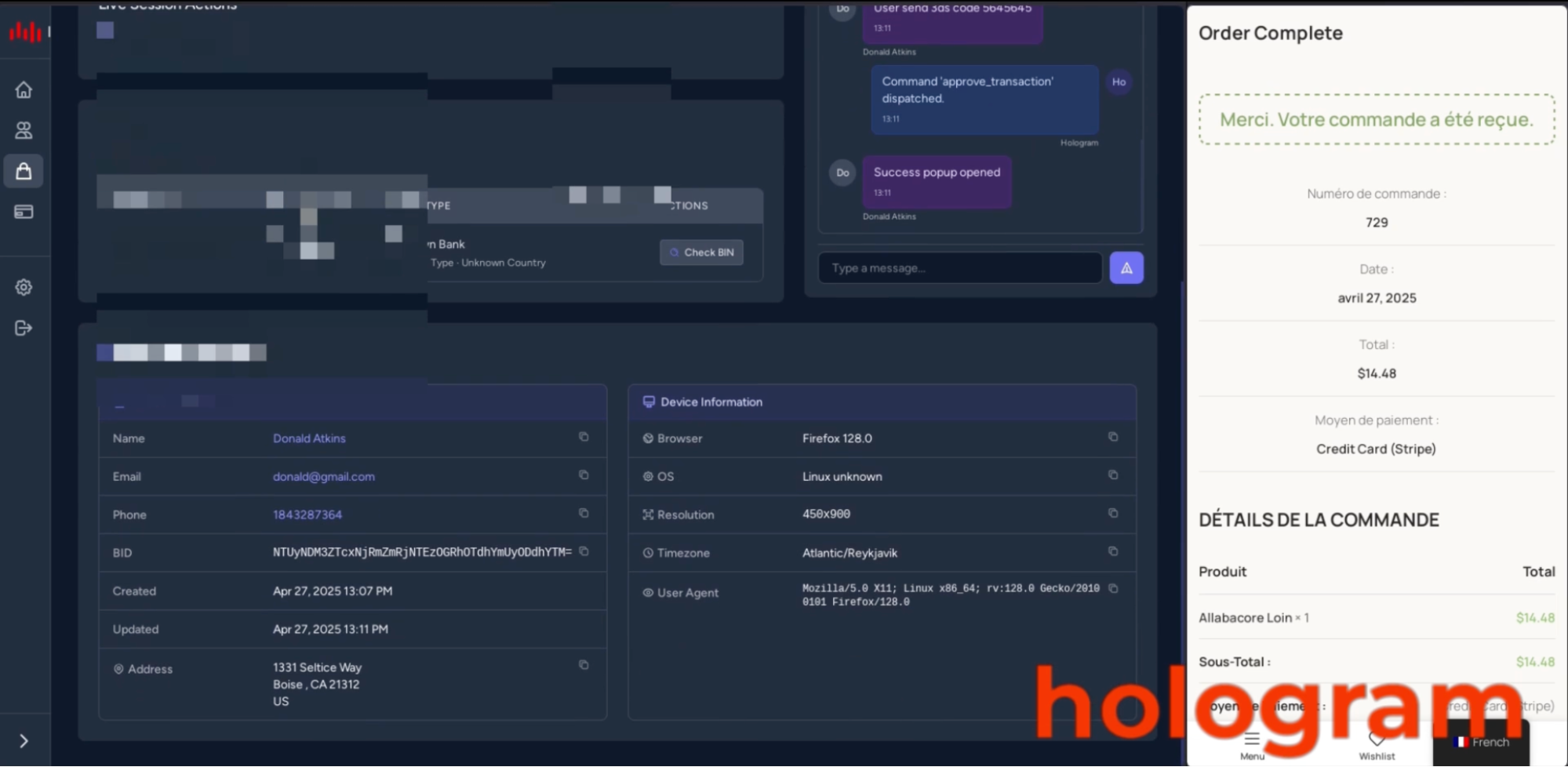Copy the Timezone value Atlantic/Reykjavik
This screenshot has width=1568, height=767.
point(1113,551)
